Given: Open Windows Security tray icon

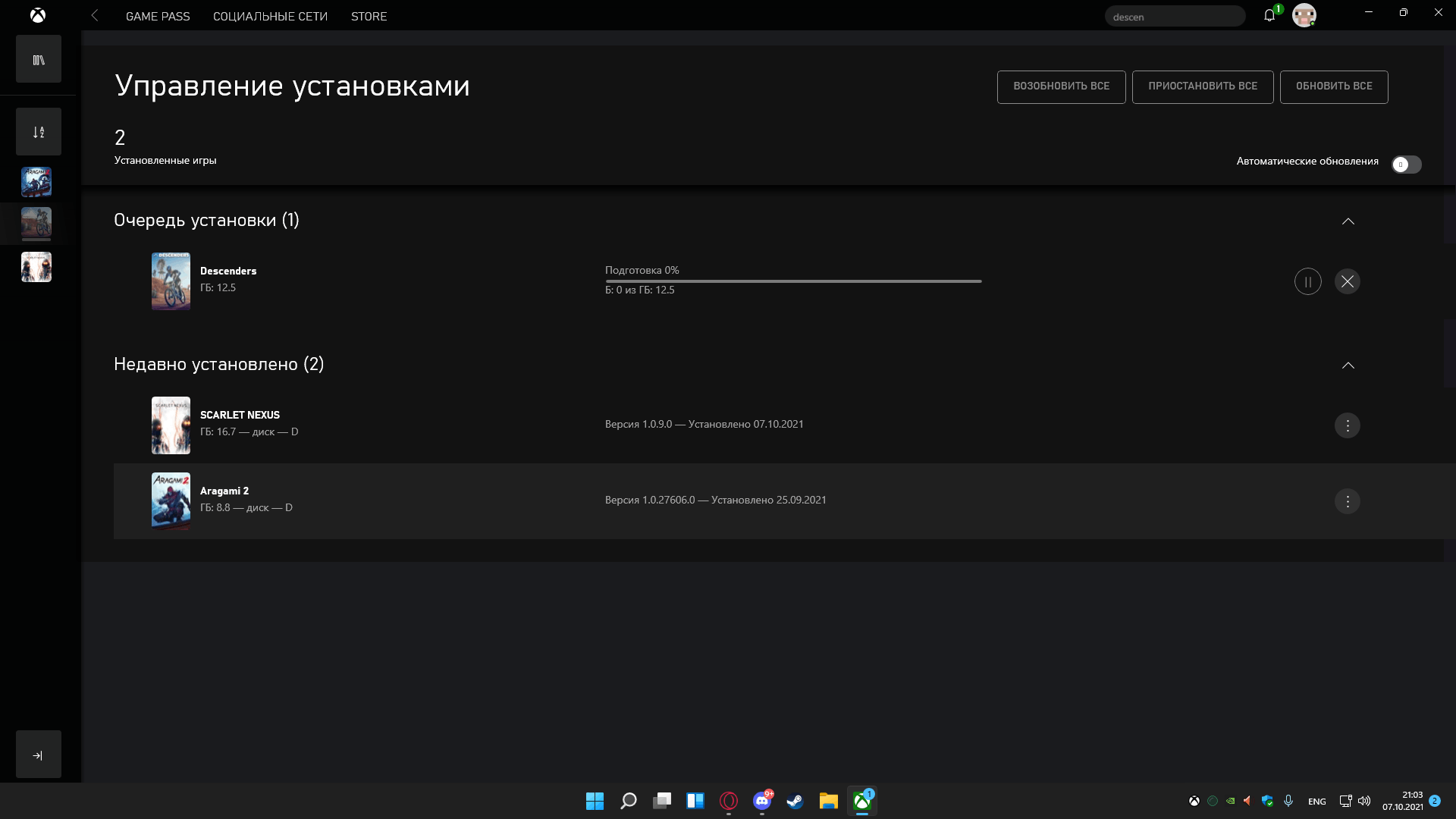Looking at the screenshot, I should (x=1267, y=801).
